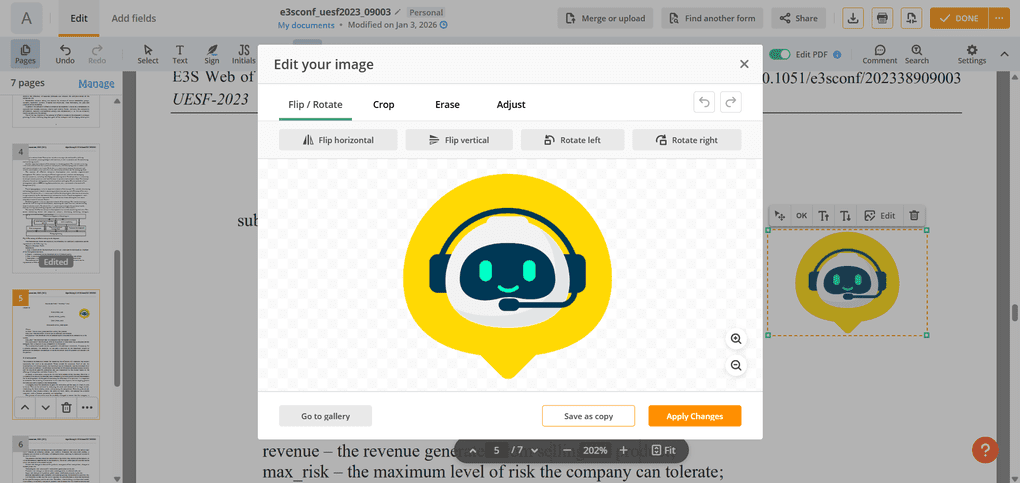Choose the Select arrow tool

point(148,54)
